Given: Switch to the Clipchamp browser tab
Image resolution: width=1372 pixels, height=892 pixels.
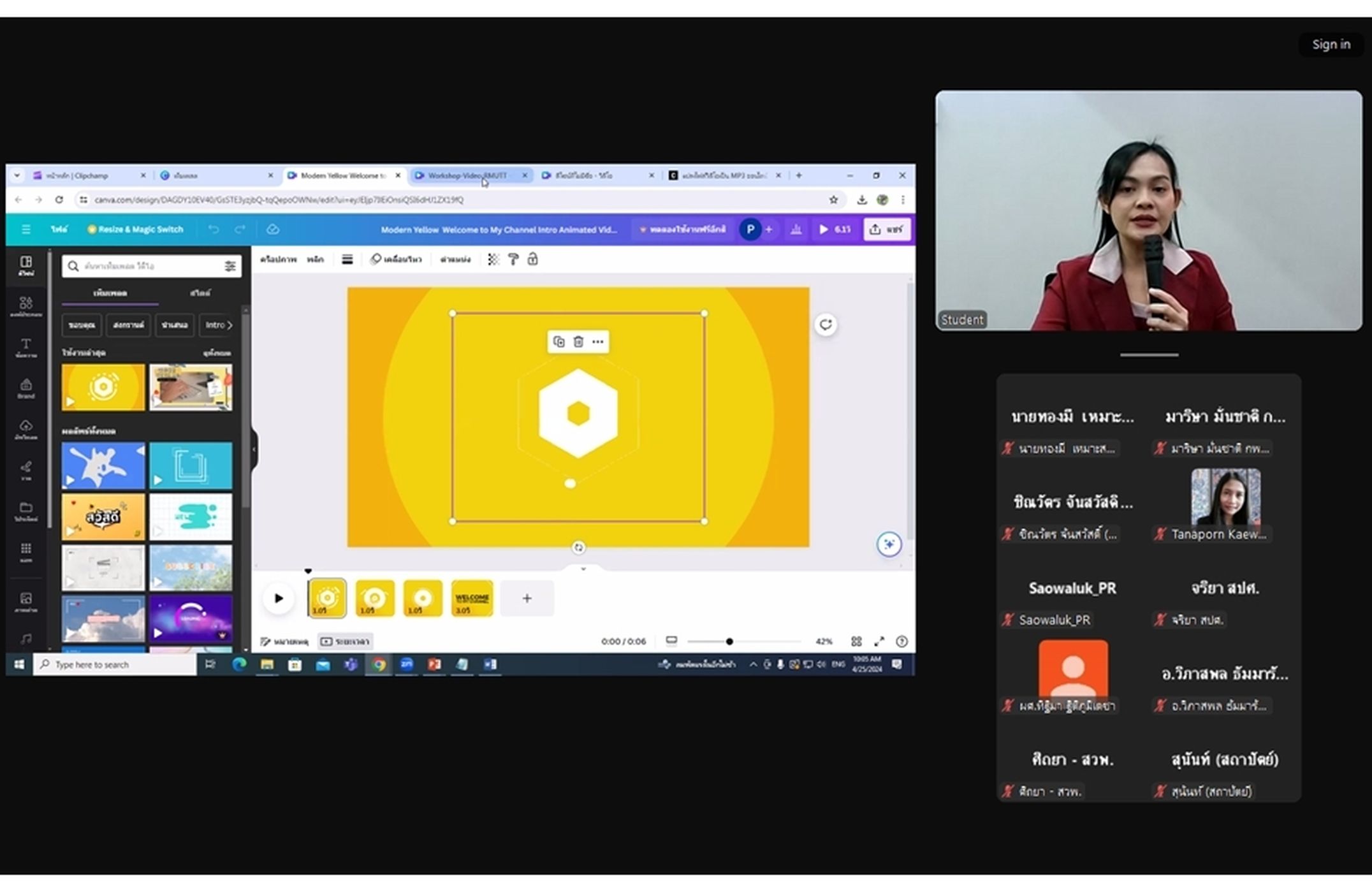Looking at the screenshot, I should click(x=89, y=175).
